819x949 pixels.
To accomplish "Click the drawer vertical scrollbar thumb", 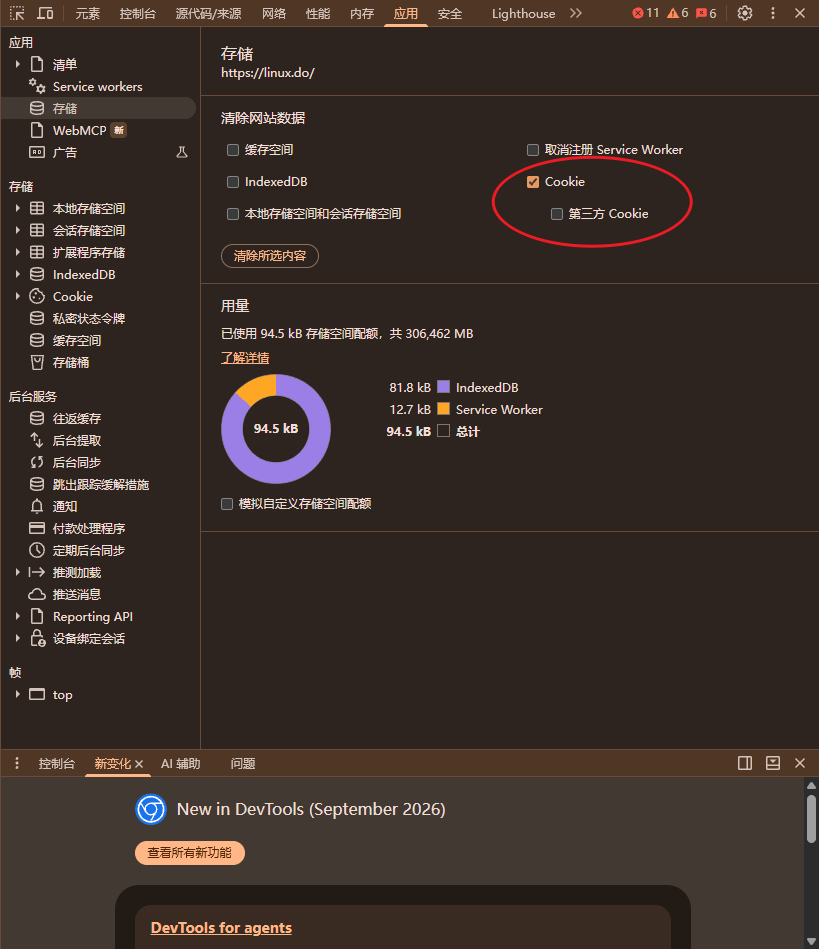I will click(811, 818).
